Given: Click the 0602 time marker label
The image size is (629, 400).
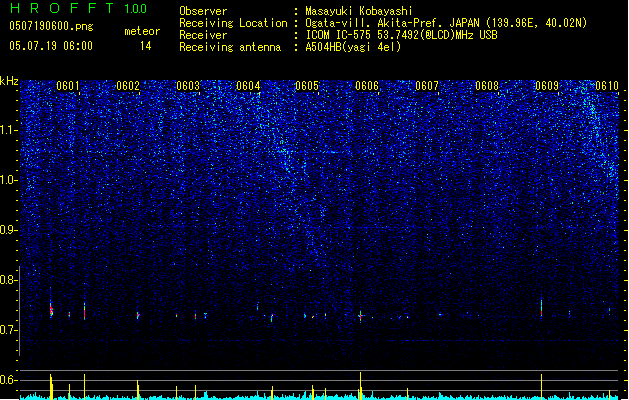Looking at the screenshot, I should click(128, 86).
